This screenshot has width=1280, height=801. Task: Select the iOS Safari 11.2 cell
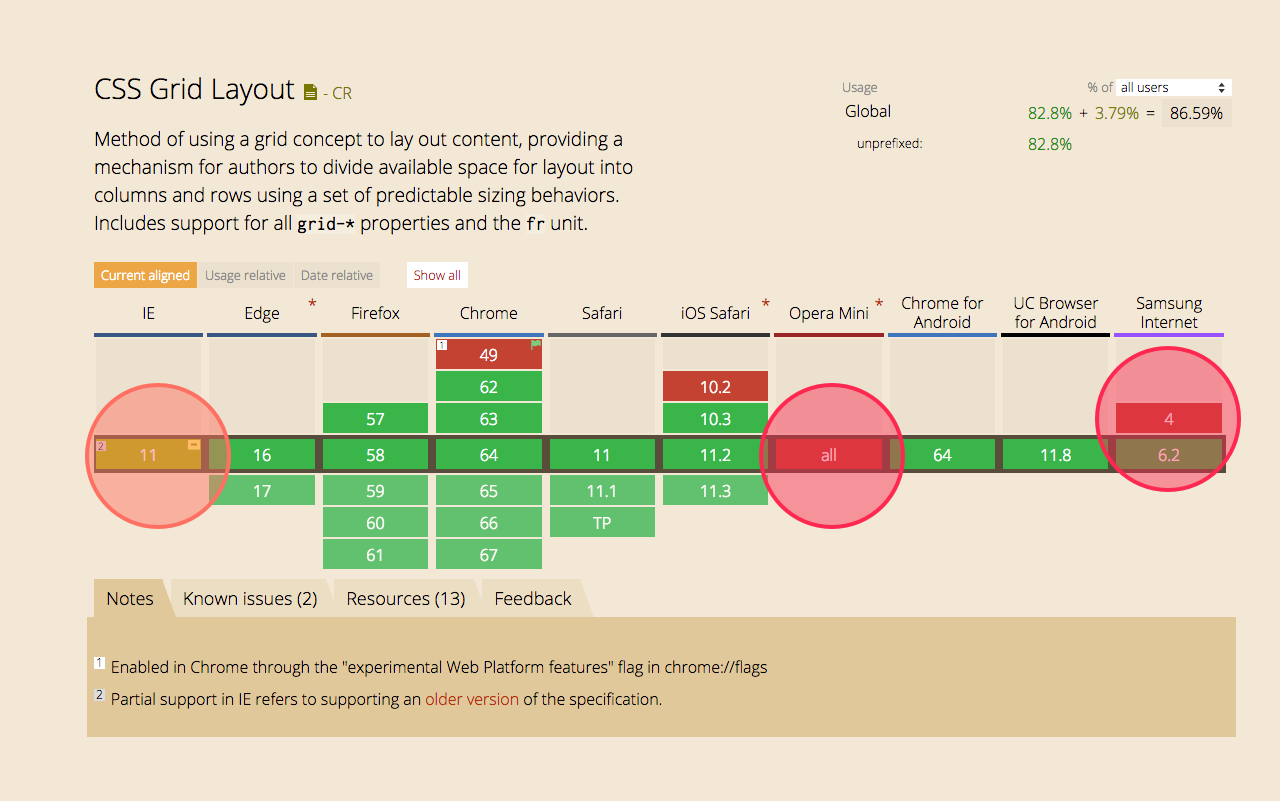click(715, 455)
